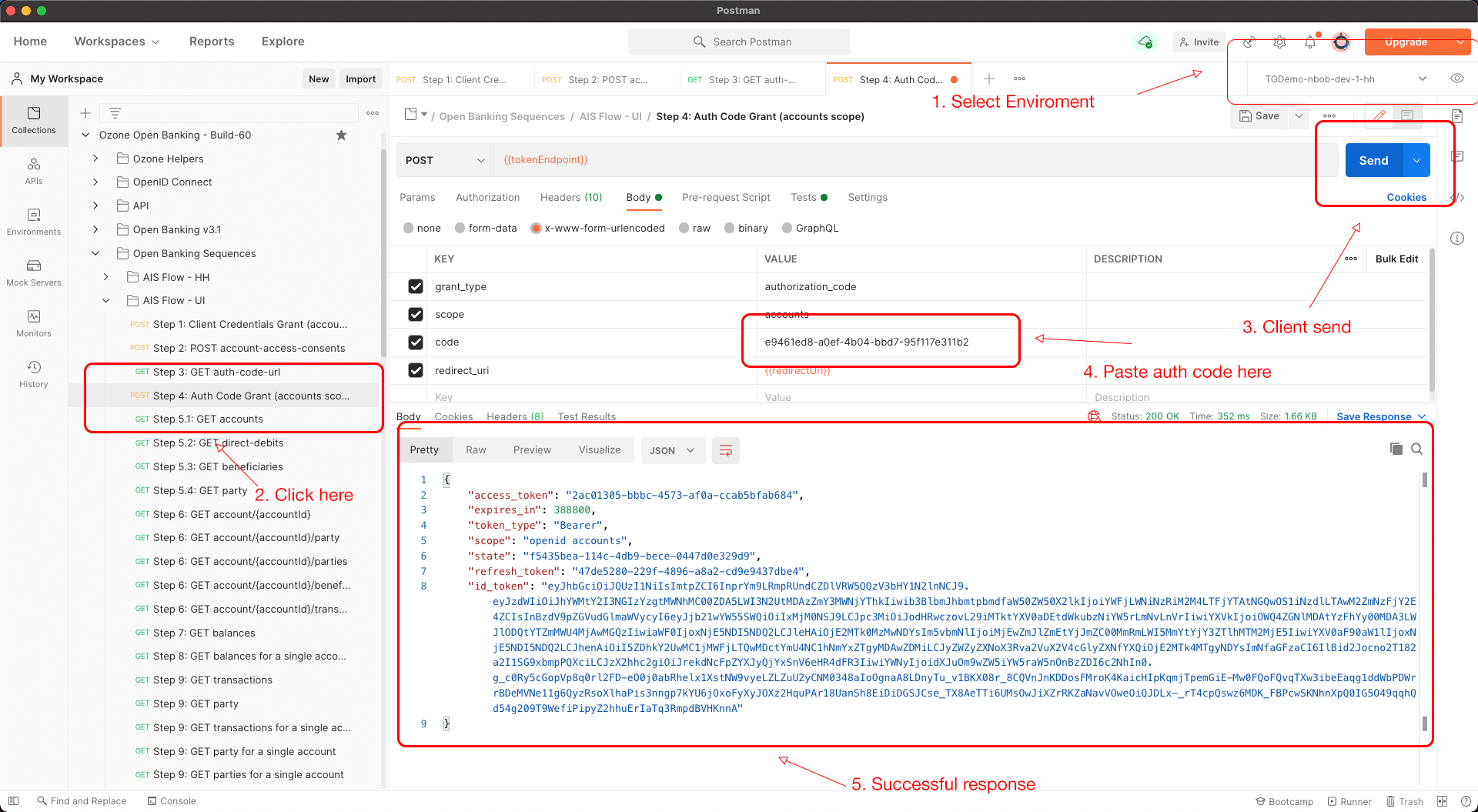Screen dimensions: 1478x812
Task: Click the search response magnifier icon
Action: click(1416, 449)
